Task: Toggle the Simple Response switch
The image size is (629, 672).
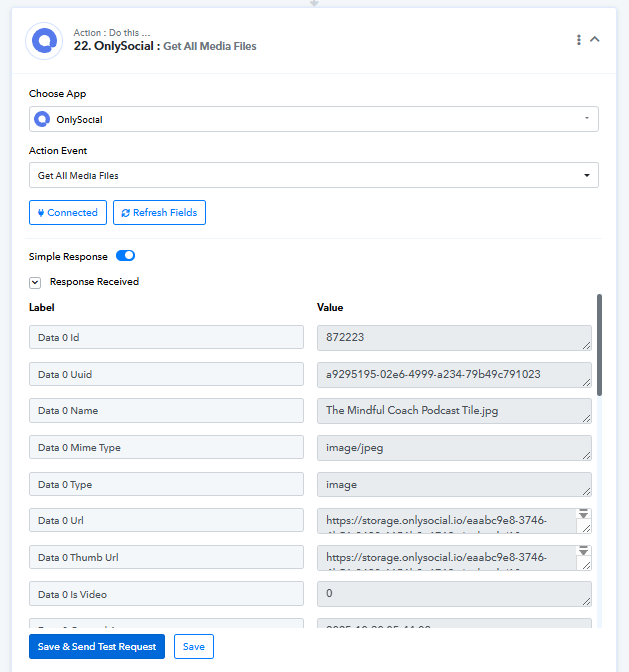Action: tap(126, 256)
